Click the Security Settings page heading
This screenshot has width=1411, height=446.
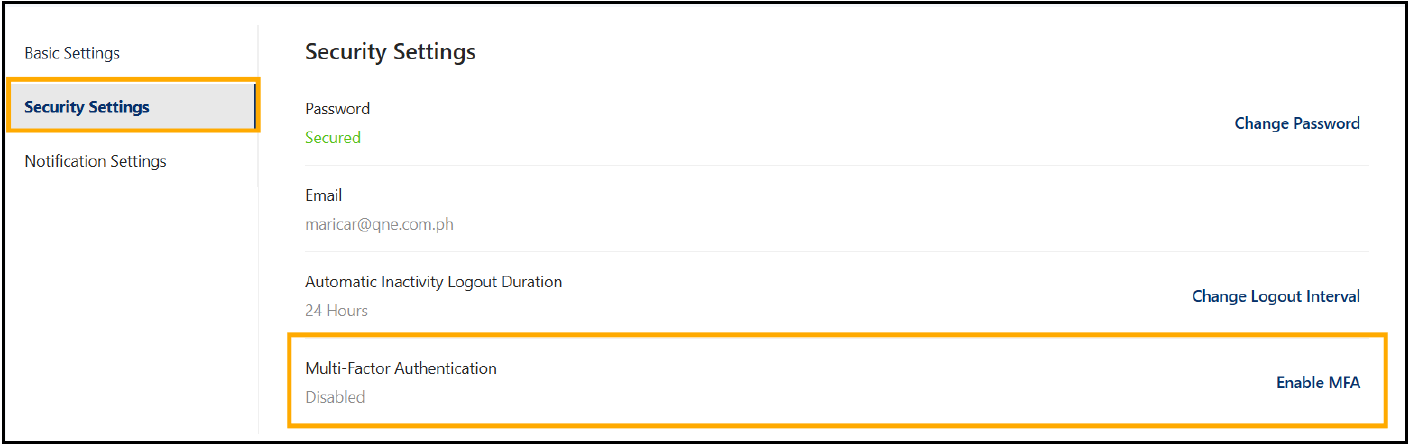[390, 52]
